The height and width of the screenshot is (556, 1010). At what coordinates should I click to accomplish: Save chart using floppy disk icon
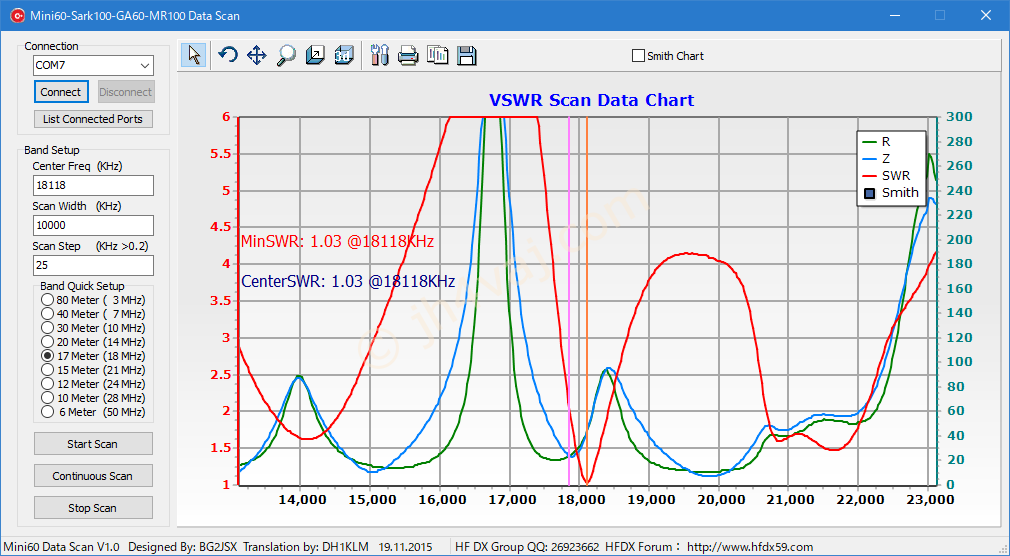click(x=467, y=55)
